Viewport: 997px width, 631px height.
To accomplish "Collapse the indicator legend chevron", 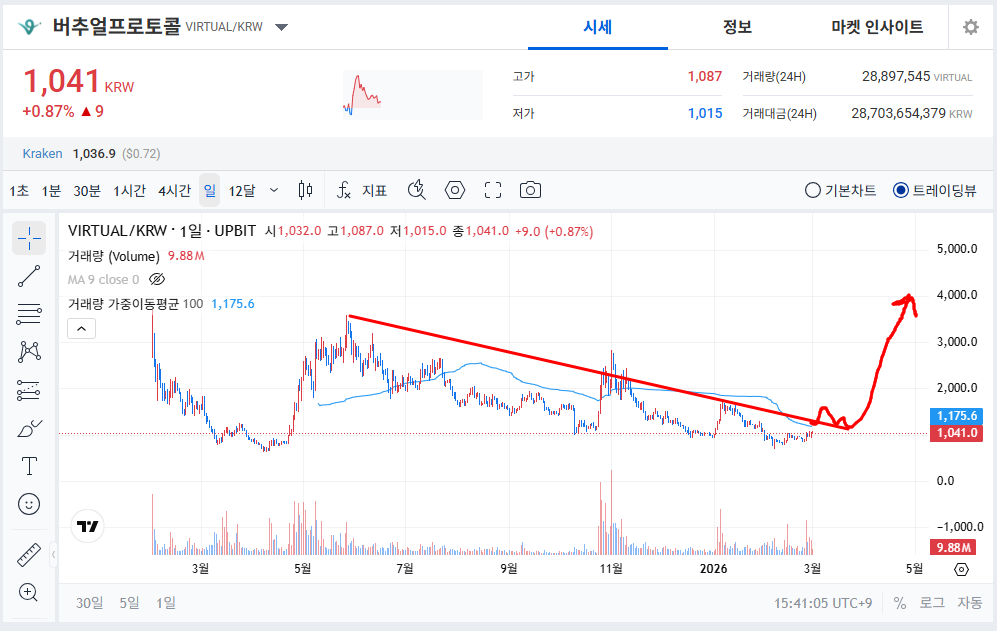I will (81, 328).
